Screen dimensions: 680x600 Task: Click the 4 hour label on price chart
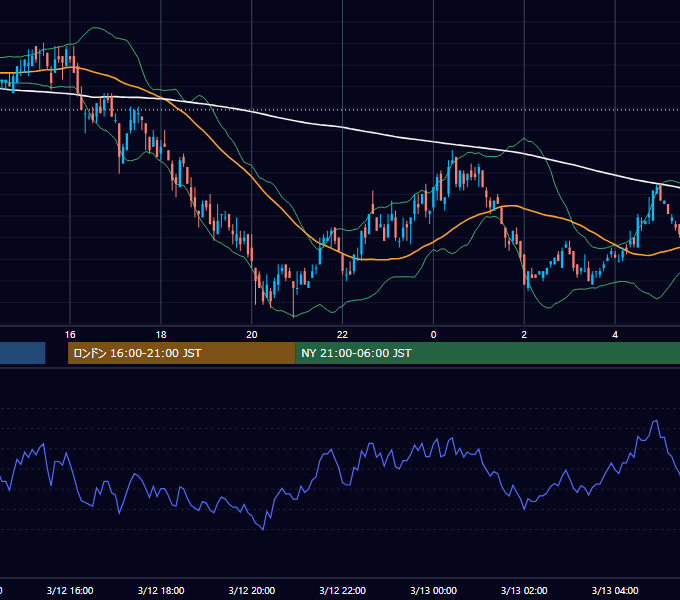[615, 335]
